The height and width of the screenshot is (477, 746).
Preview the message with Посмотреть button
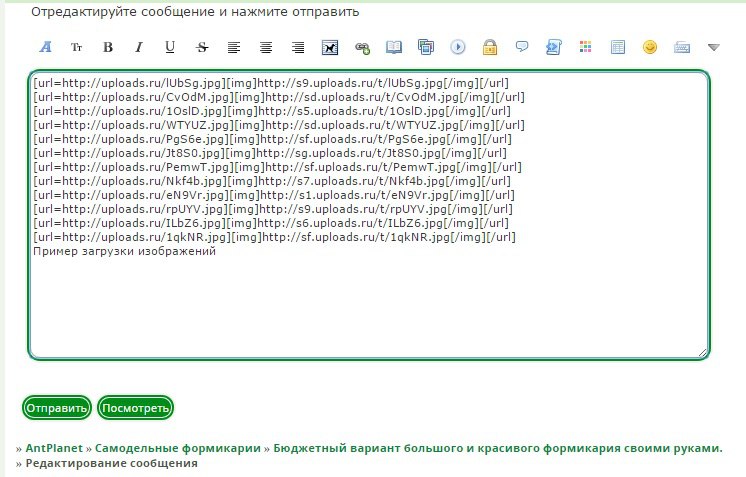click(136, 408)
